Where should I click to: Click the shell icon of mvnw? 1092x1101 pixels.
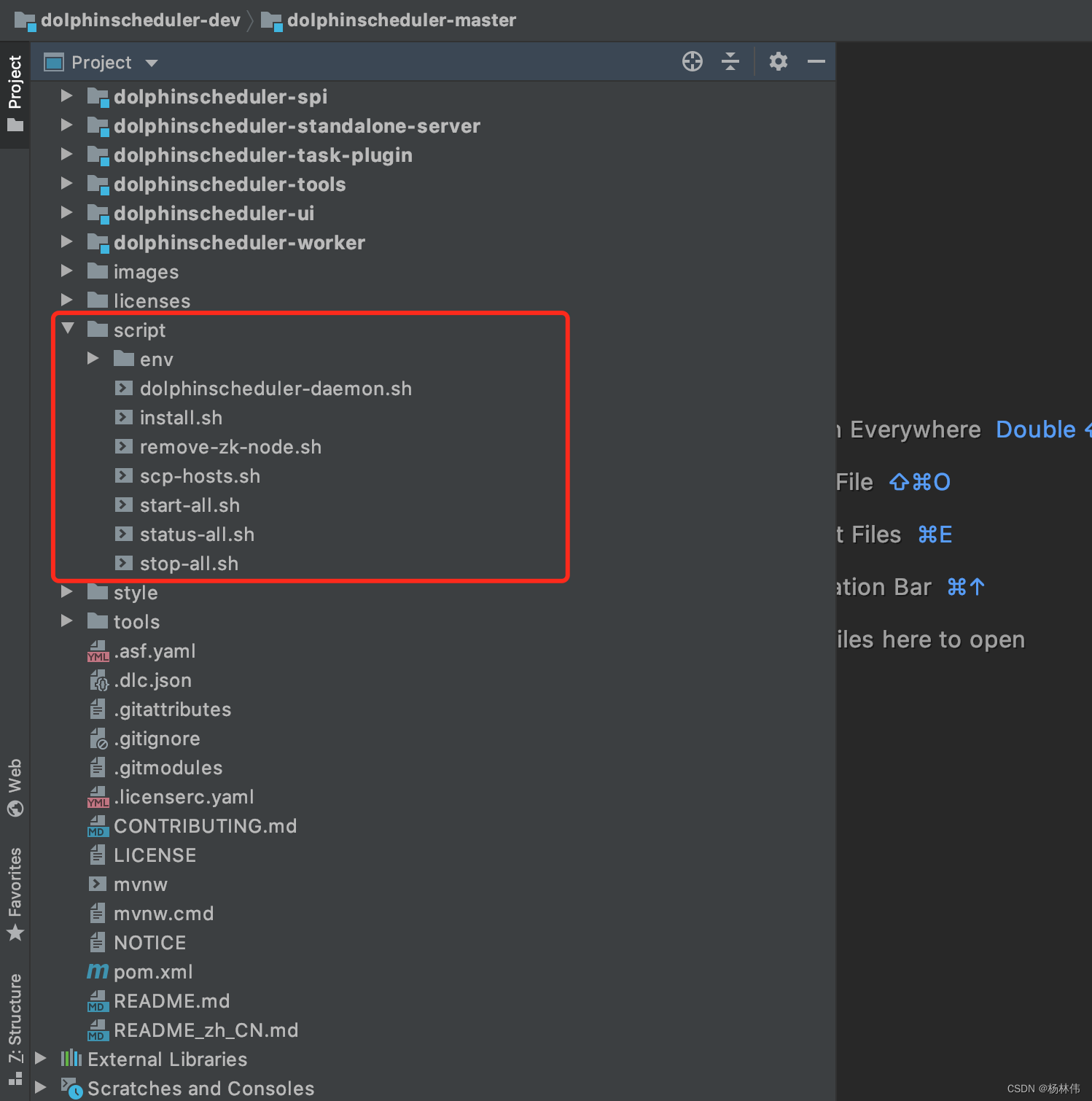click(98, 884)
